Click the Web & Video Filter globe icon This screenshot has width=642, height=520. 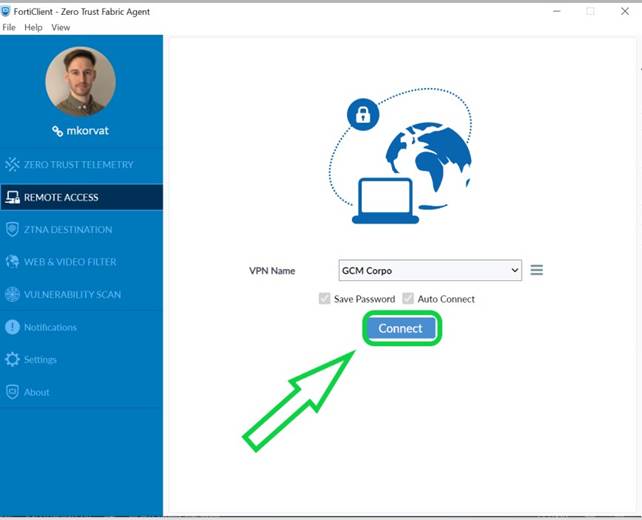12,262
